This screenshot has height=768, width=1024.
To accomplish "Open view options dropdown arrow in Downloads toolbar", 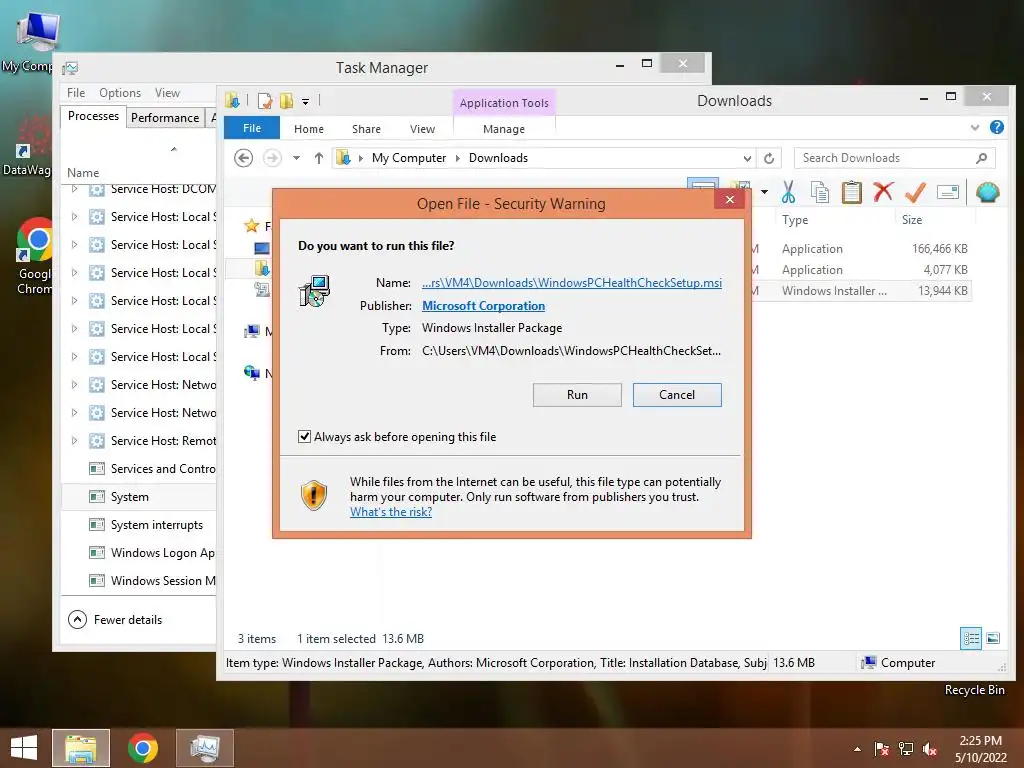I will (x=764, y=192).
